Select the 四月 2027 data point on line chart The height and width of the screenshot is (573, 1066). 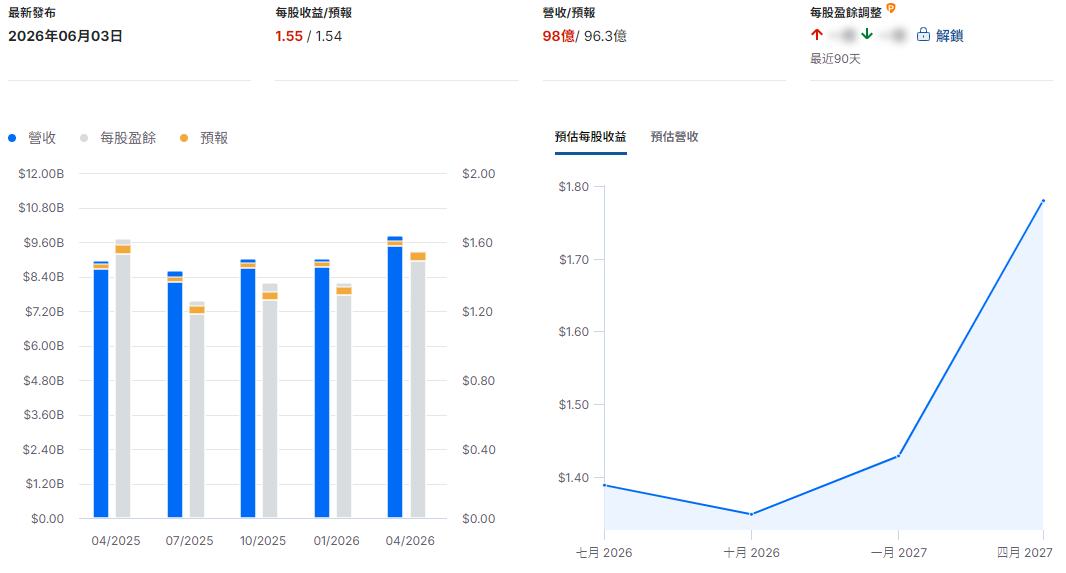(1043, 201)
